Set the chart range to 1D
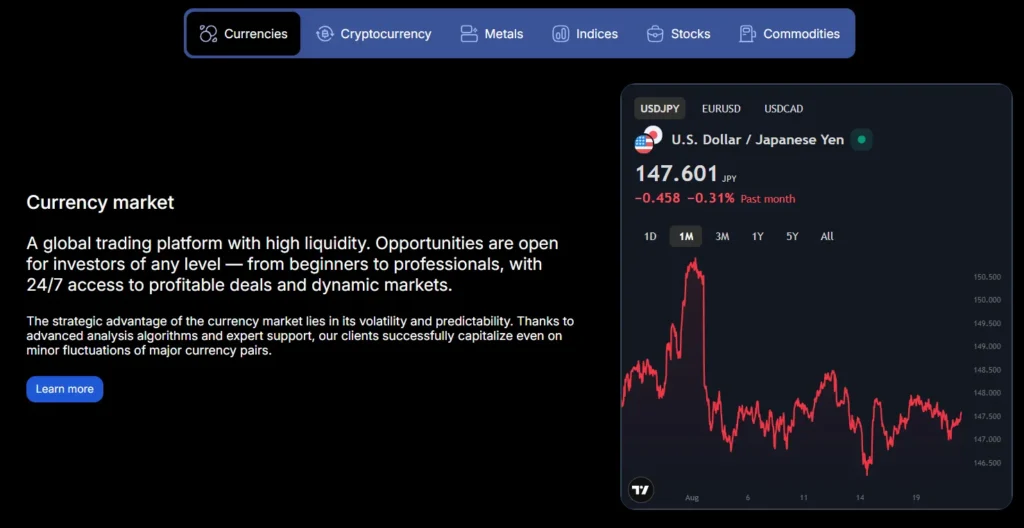Image resolution: width=1024 pixels, height=528 pixels. click(x=650, y=237)
